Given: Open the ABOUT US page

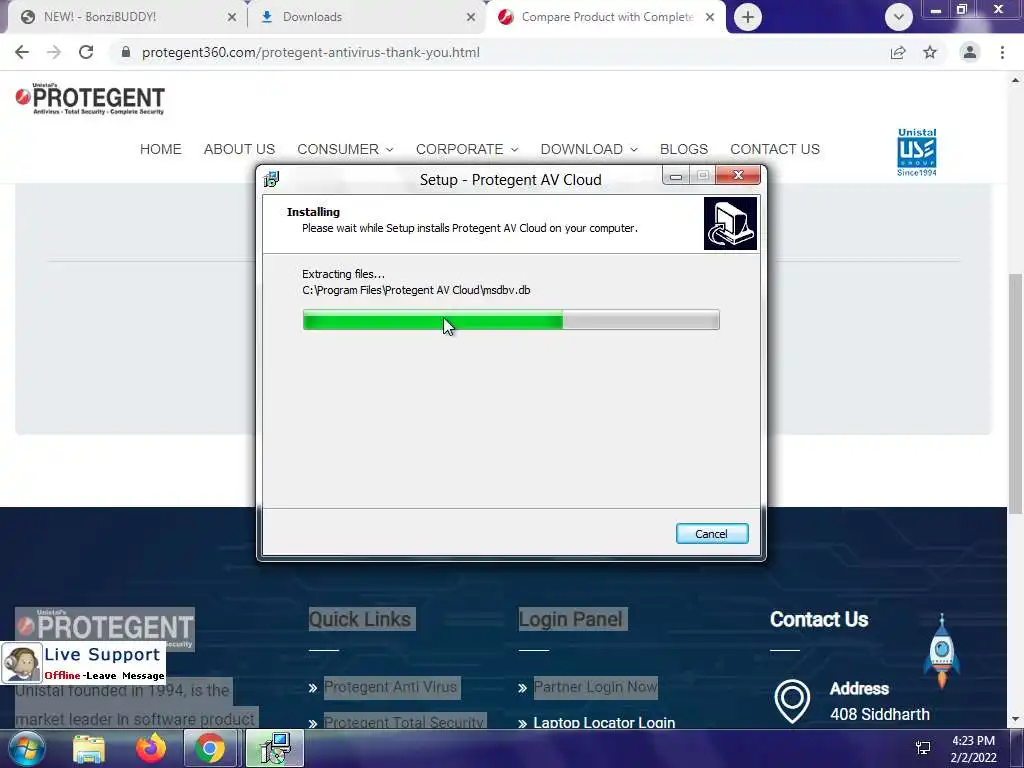Looking at the screenshot, I should pyautogui.click(x=239, y=149).
